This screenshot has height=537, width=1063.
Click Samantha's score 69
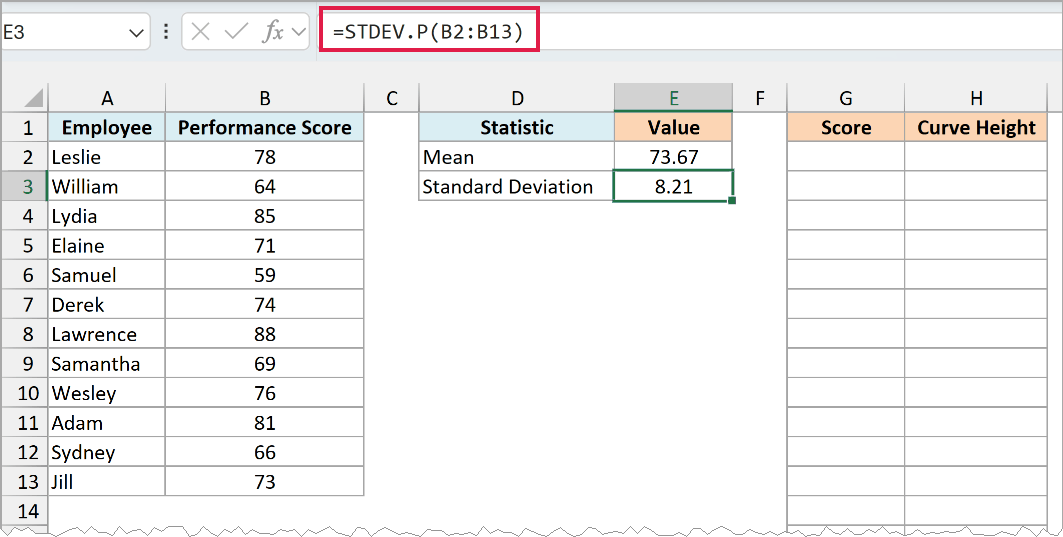[x=264, y=363]
